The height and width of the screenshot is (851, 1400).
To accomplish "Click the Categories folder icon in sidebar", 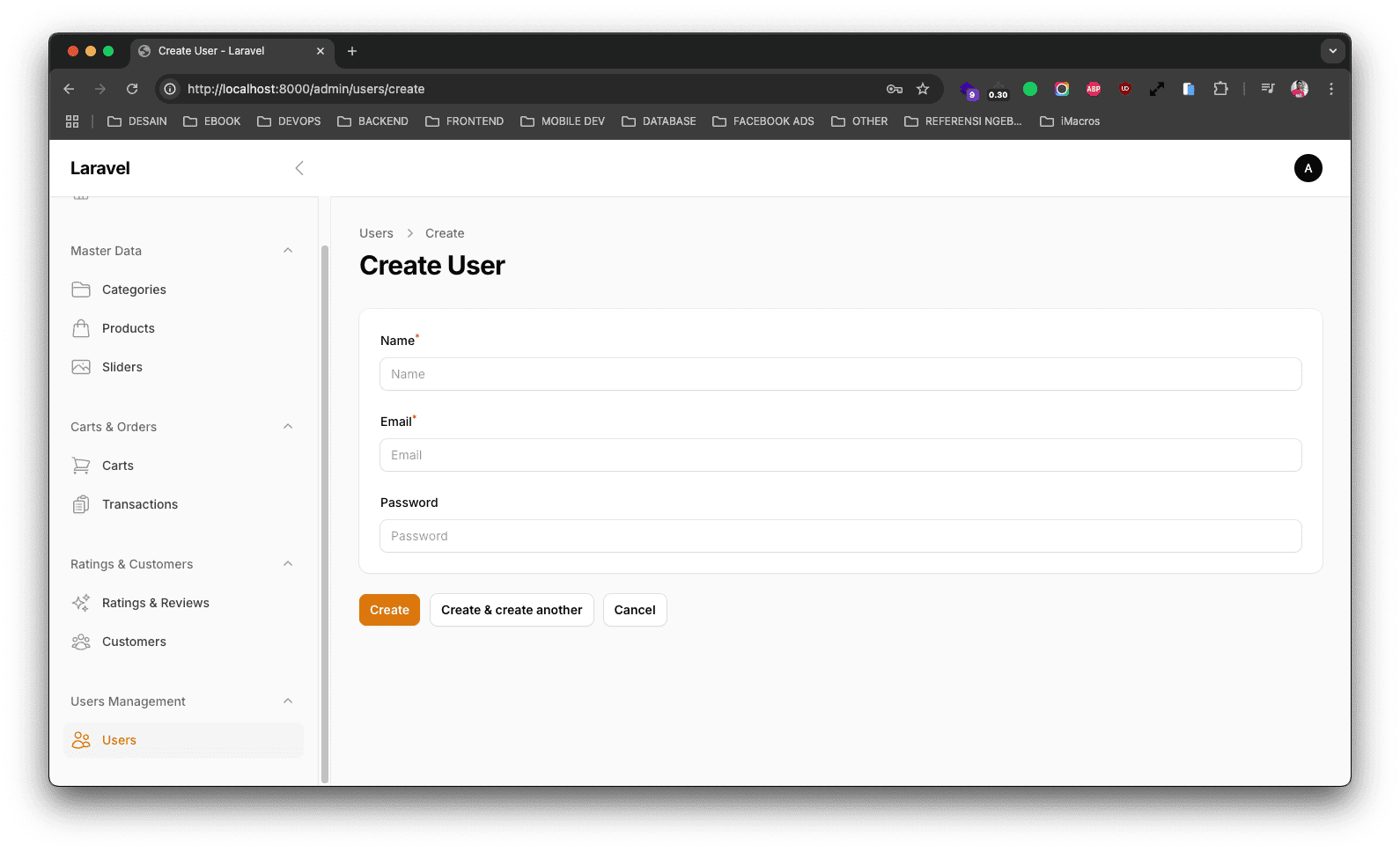I will click(81, 290).
